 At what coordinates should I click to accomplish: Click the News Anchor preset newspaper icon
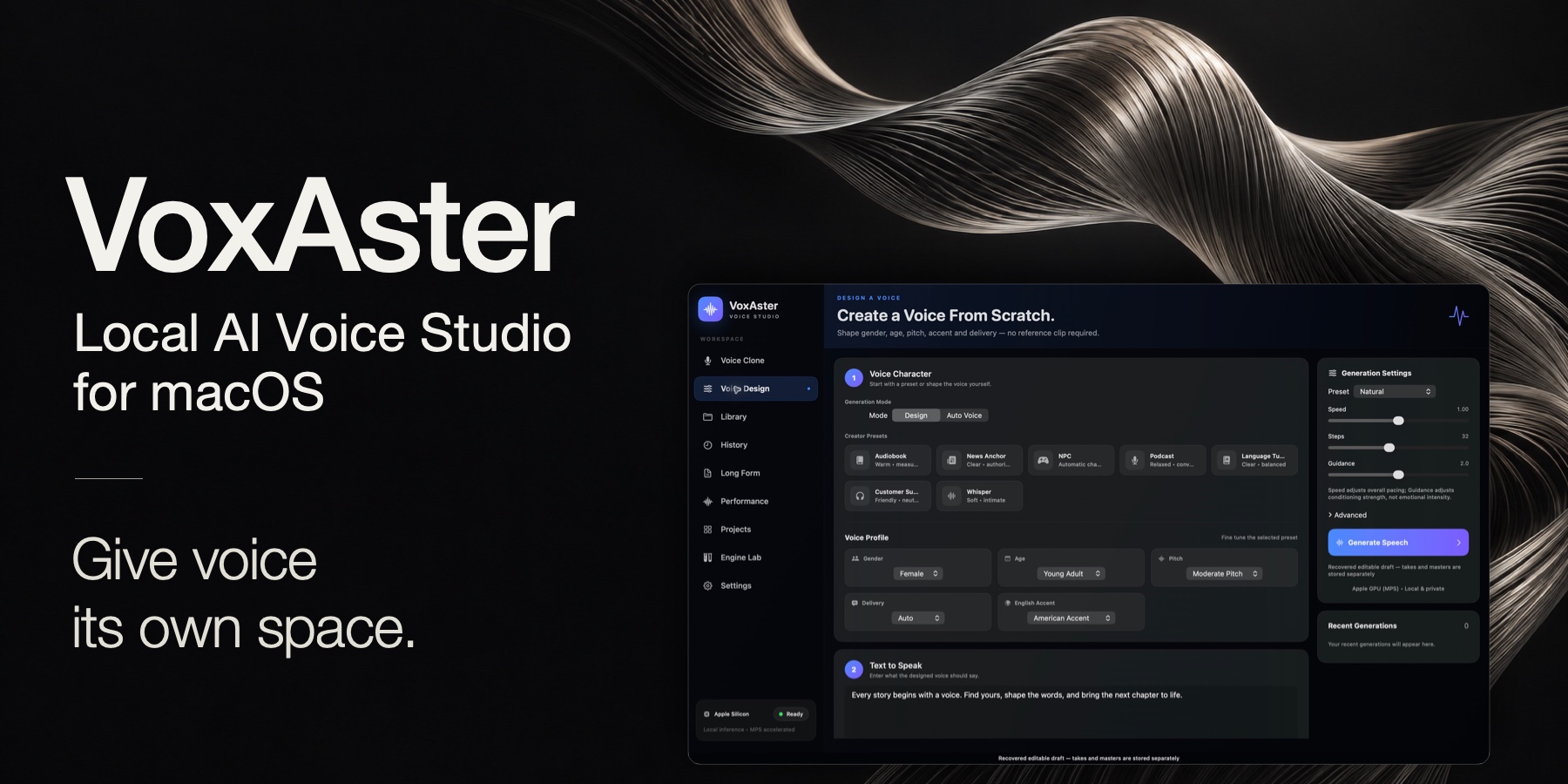click(951, 460)
